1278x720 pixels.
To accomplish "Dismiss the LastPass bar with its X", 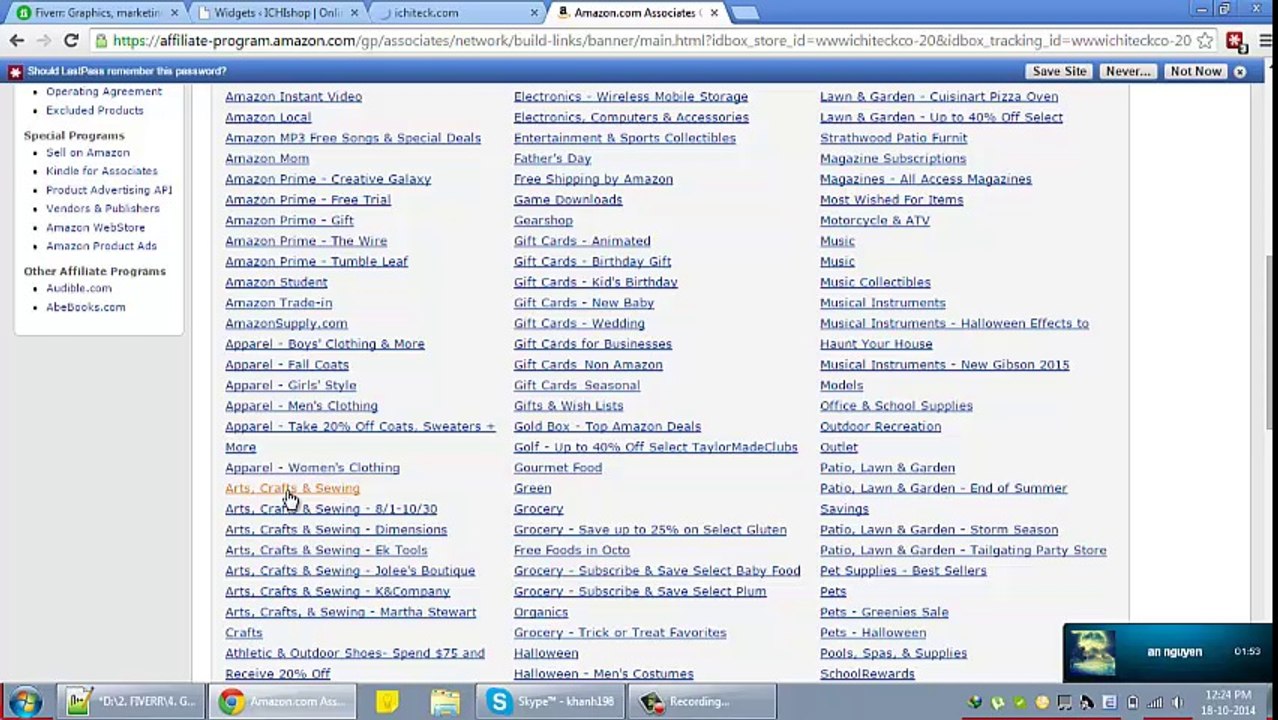I will pos(1240,71).
